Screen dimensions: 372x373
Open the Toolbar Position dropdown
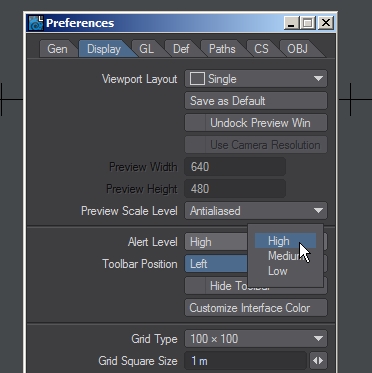pos(217,264)
